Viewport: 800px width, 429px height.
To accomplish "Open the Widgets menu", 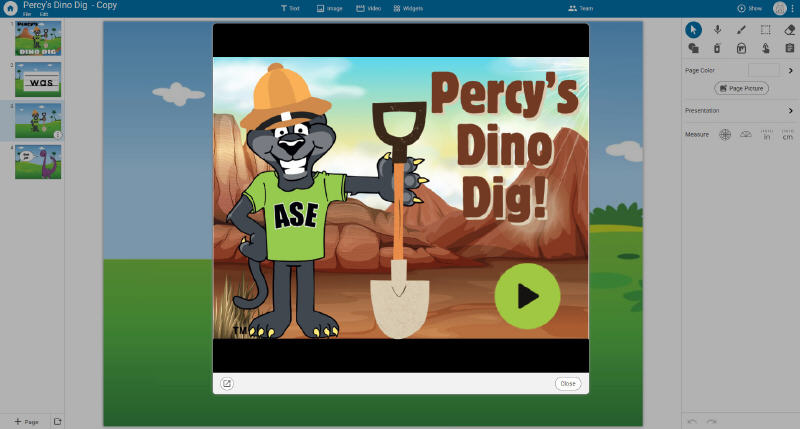I will pyautogui.click(x=408, y=9).
